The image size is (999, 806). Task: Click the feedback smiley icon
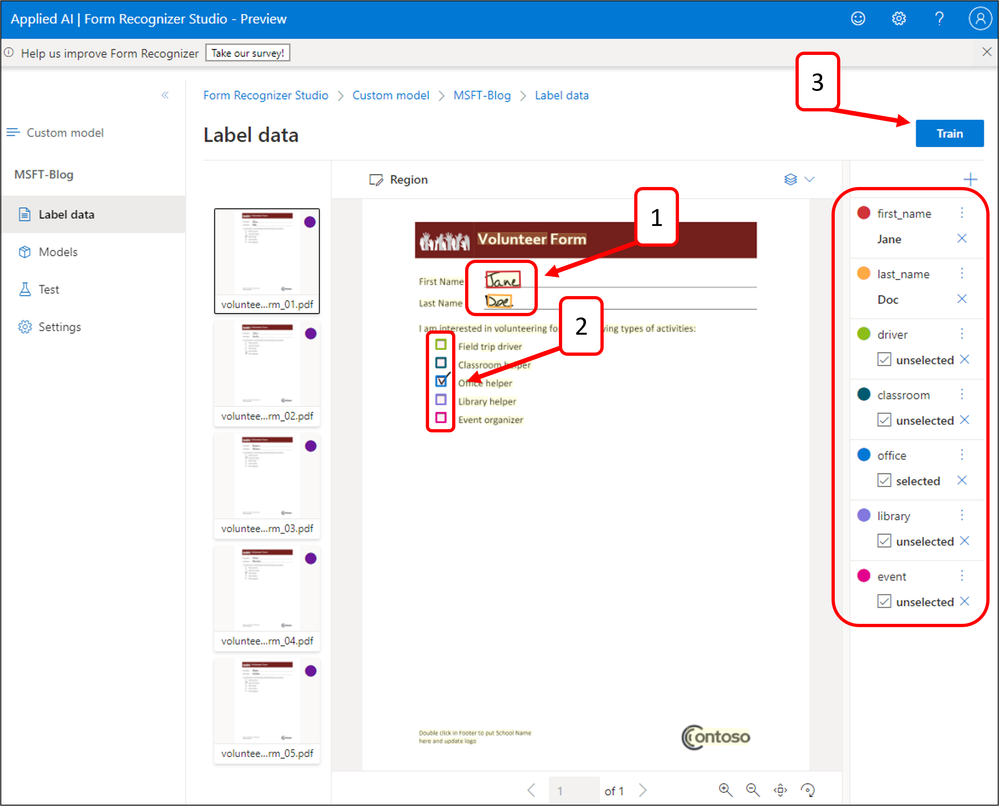pyautogui.click(x=858, y=18)
